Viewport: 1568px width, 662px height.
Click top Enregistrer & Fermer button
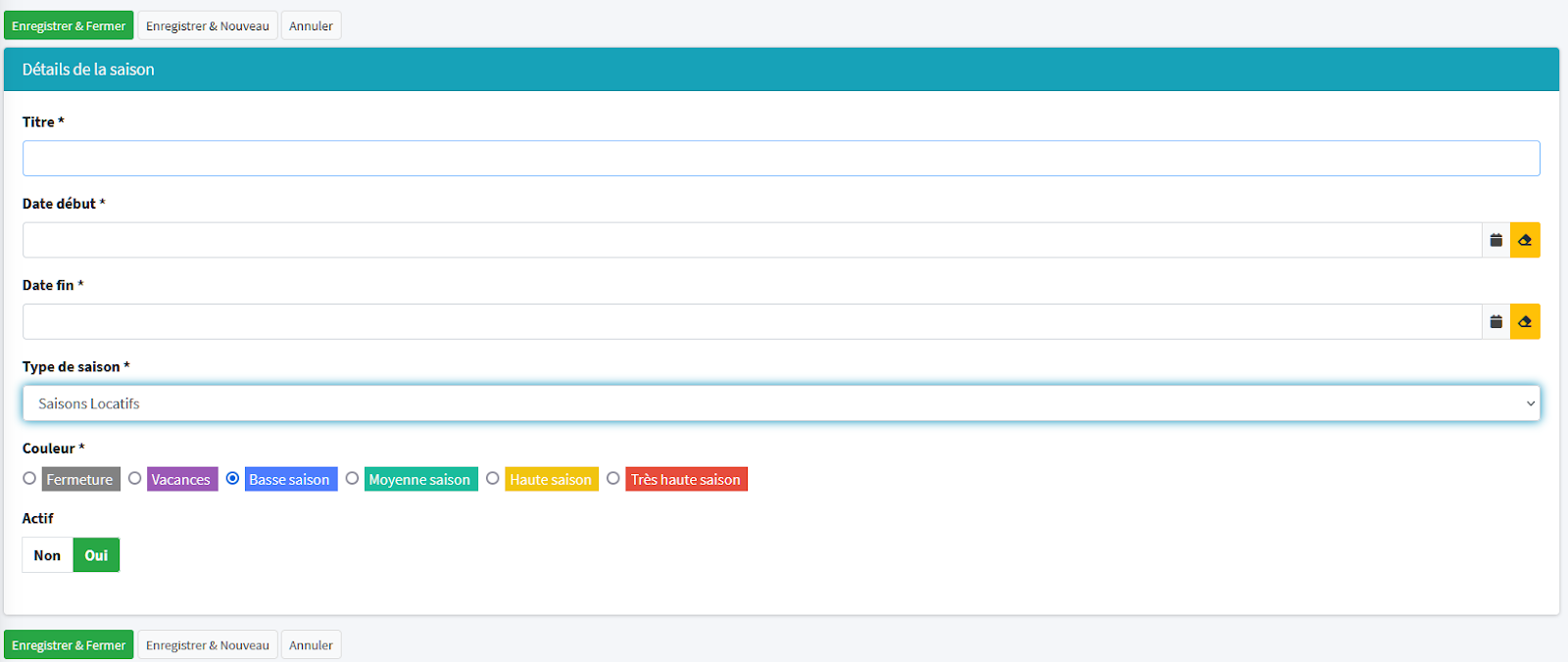point(69,25)
